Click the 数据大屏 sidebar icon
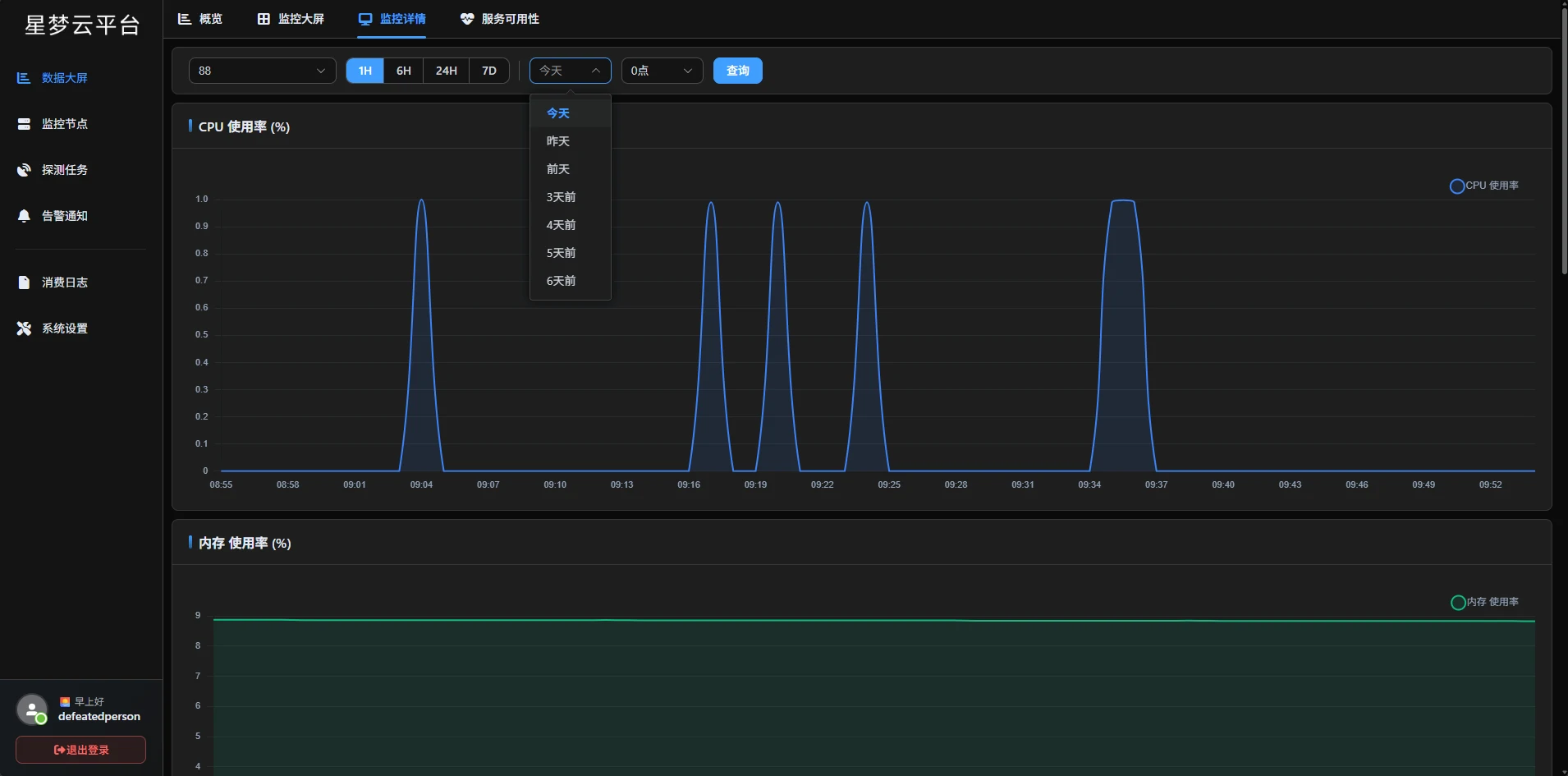This screenshot has height=776, width=1568. click(24, 78)
